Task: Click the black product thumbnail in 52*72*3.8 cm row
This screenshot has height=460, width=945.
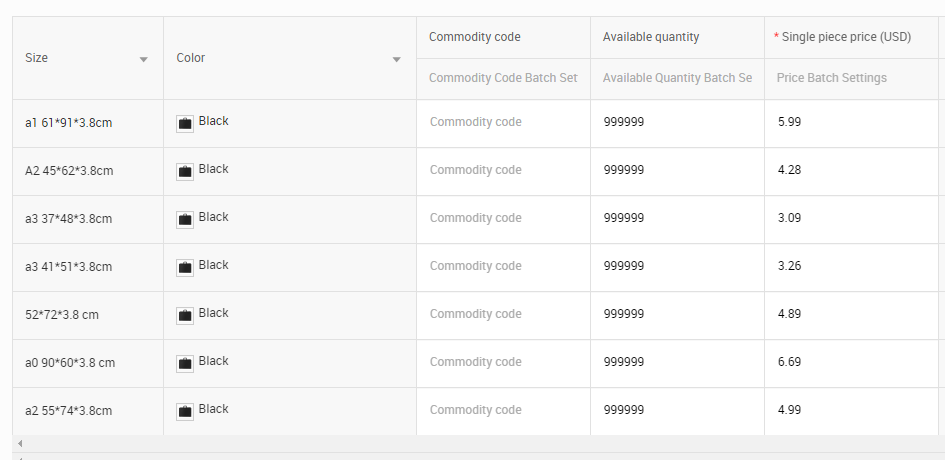Action: point(185,315)
